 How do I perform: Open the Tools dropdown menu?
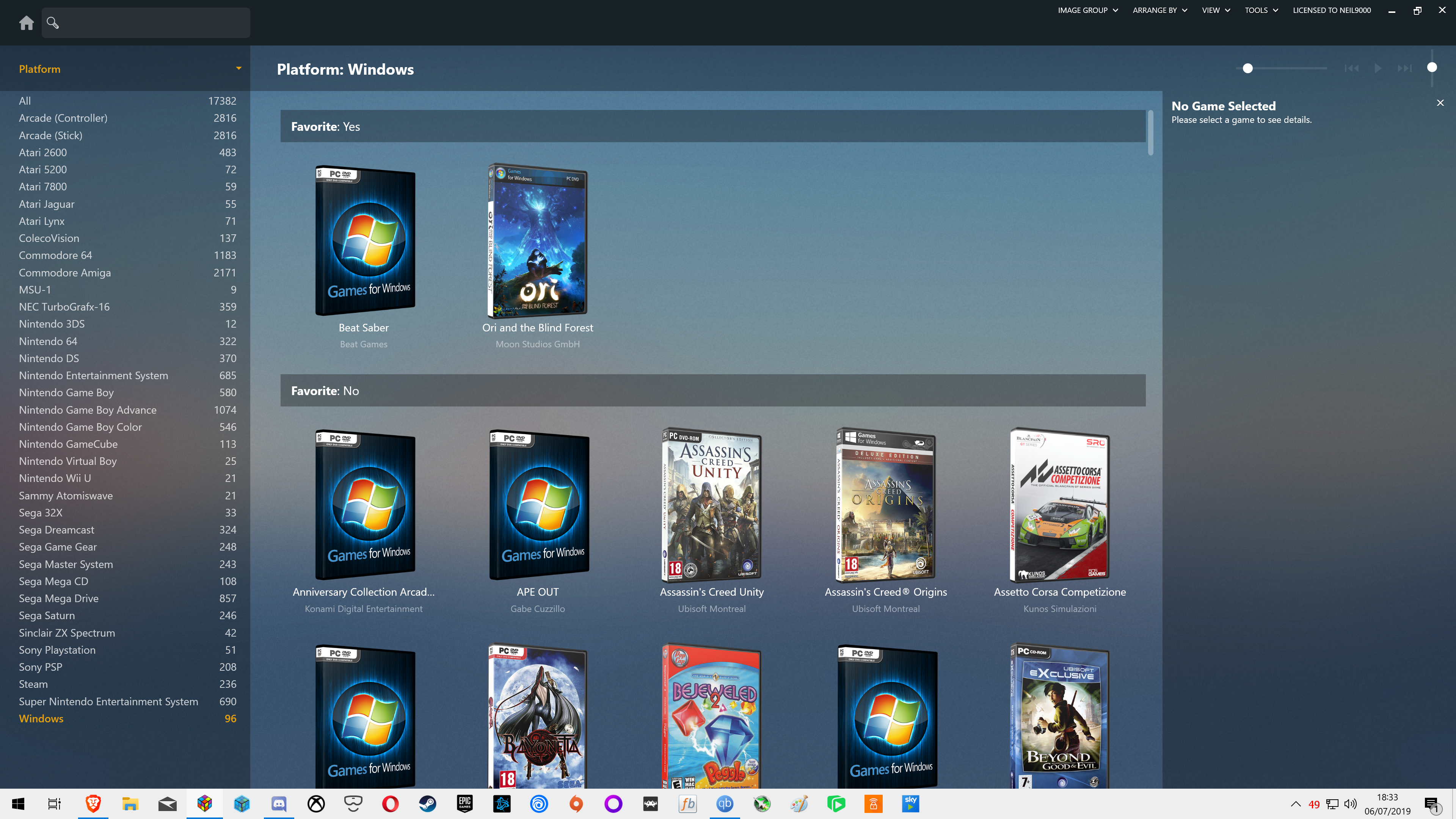click(1261, 10)
